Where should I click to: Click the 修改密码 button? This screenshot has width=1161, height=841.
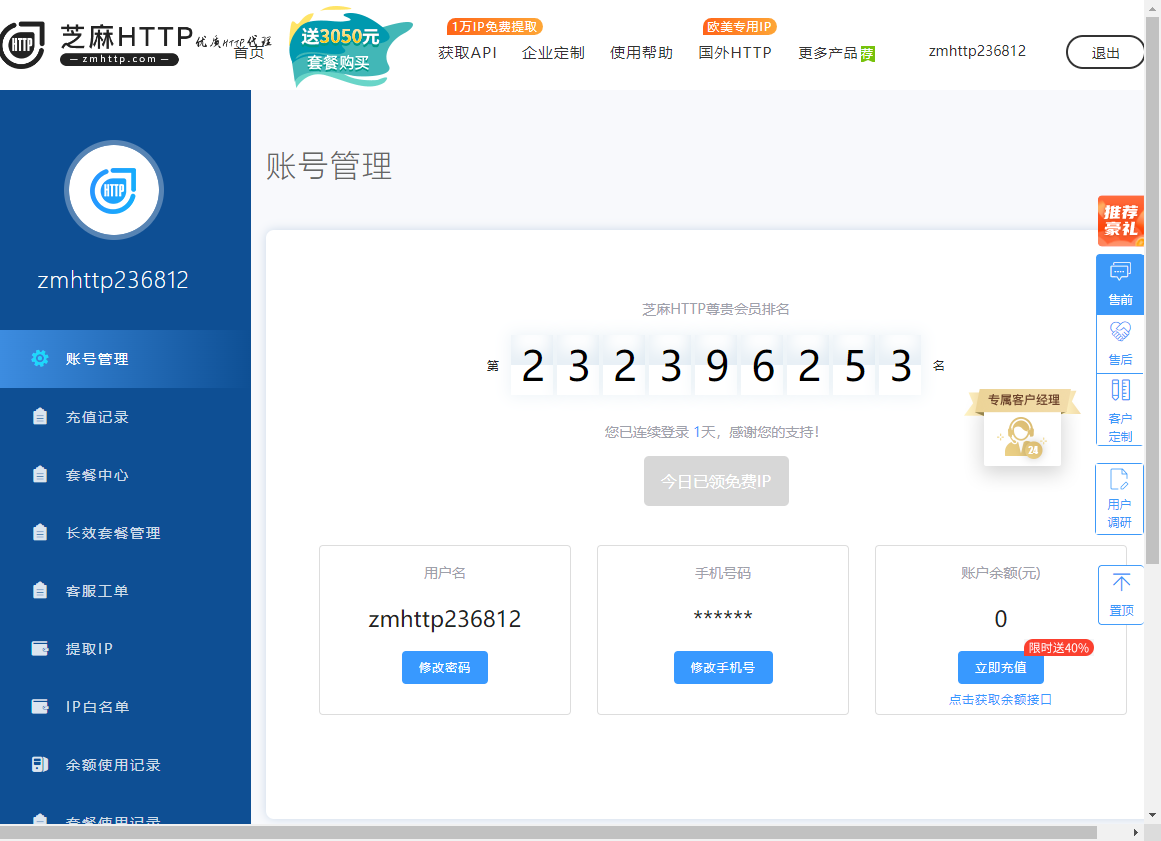(x=444, y=667)
